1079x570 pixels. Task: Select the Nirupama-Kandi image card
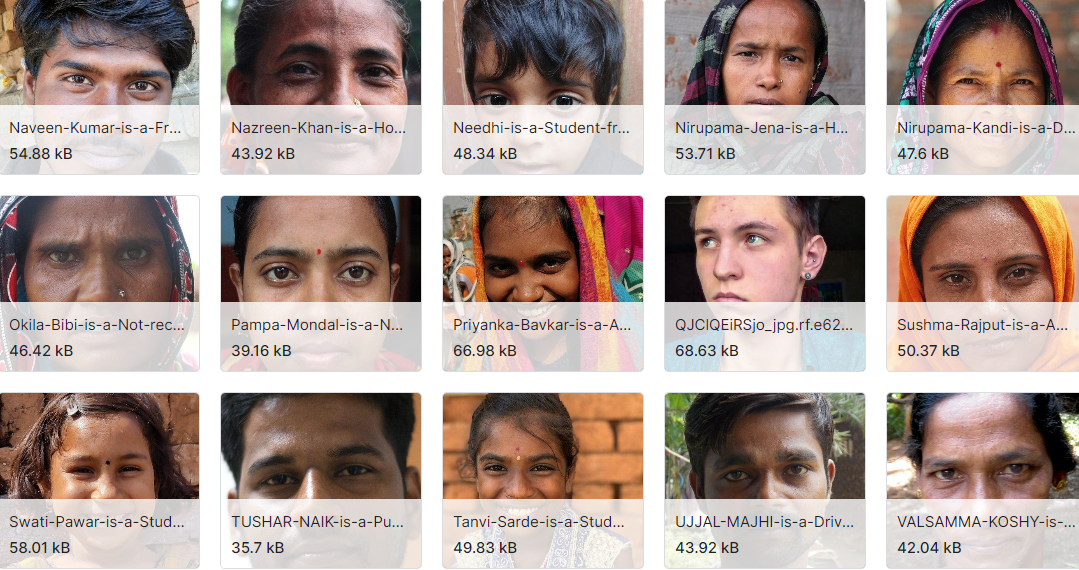coord(983,87)
